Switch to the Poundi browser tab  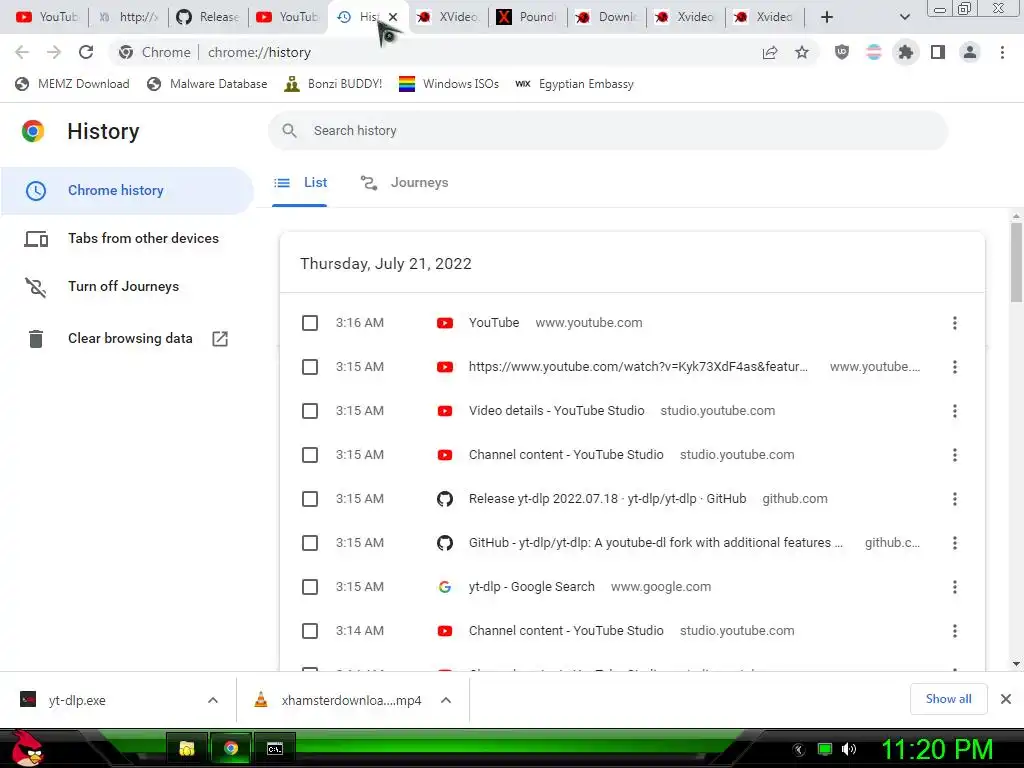527,17
